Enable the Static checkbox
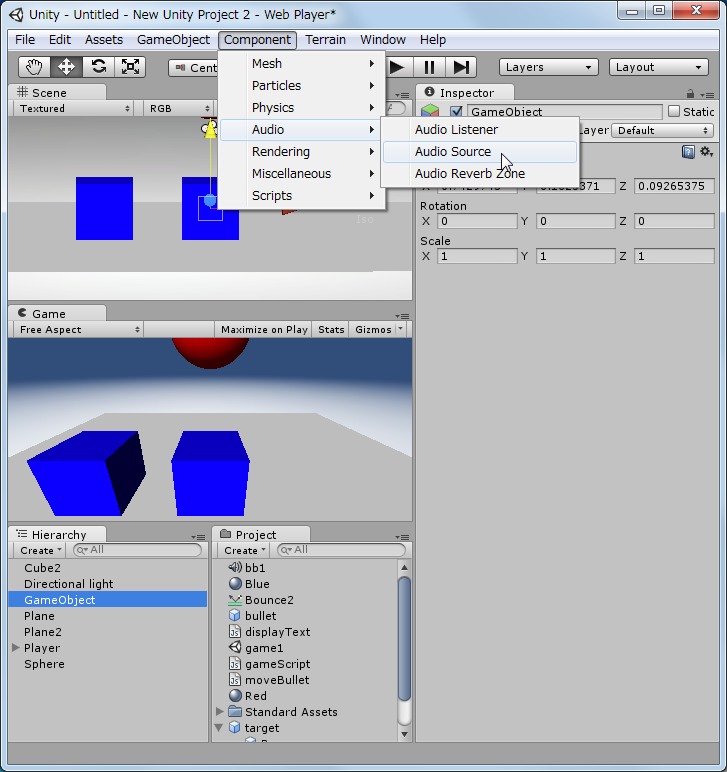 (x=674, y=112)
